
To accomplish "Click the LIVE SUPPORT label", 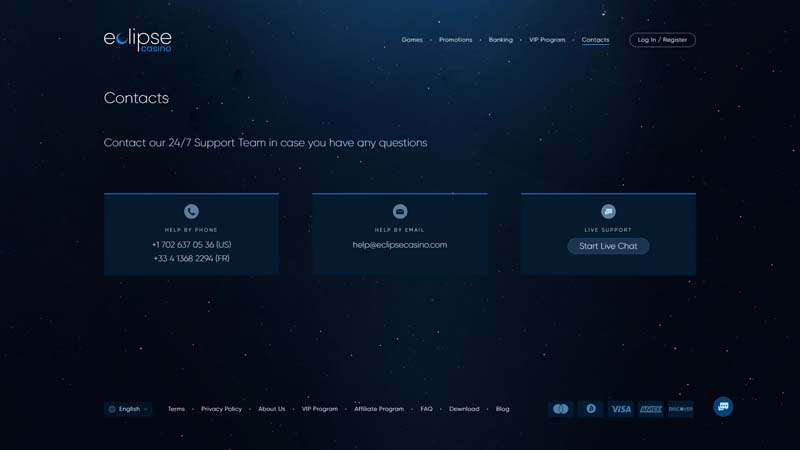I will (x=608, y=230).
